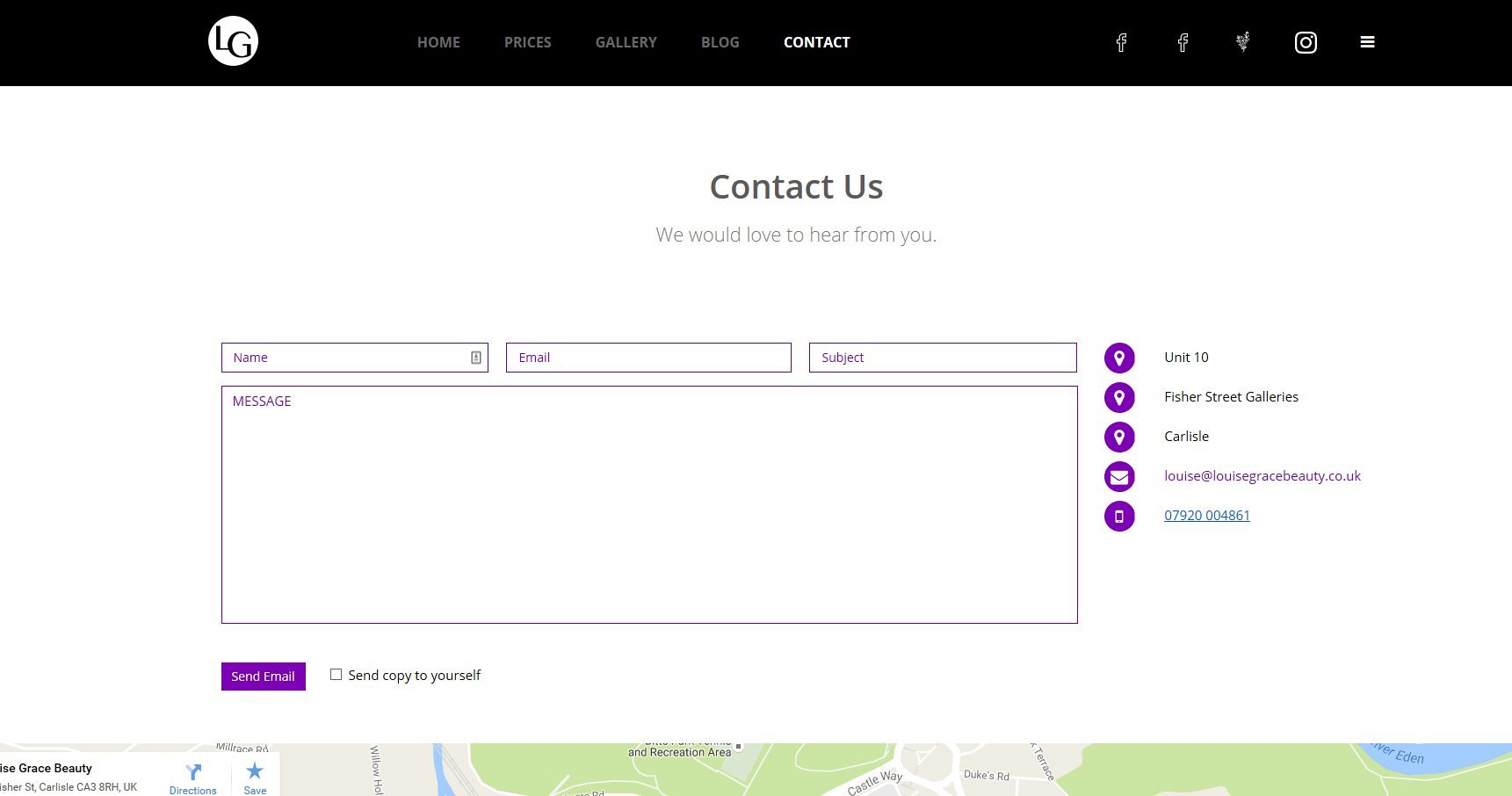The width and height of the screenshot is (1512, 796).
Task: Click the louise@louisegracebeauty.co.uk email link
Action: [1262, 476]
